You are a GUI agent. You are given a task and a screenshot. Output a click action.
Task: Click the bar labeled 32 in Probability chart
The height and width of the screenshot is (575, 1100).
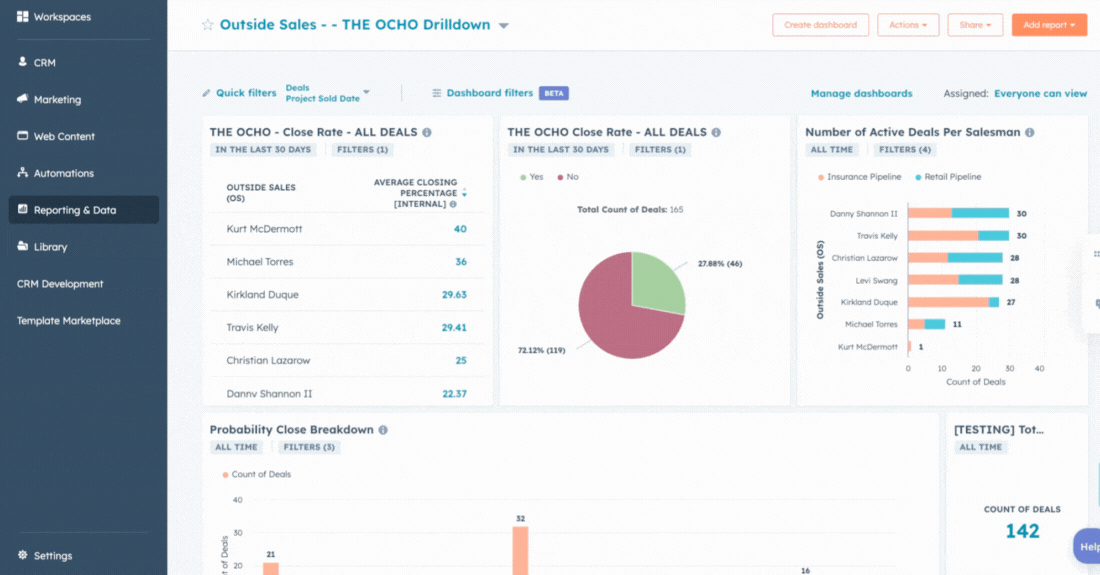click(520, 550)
